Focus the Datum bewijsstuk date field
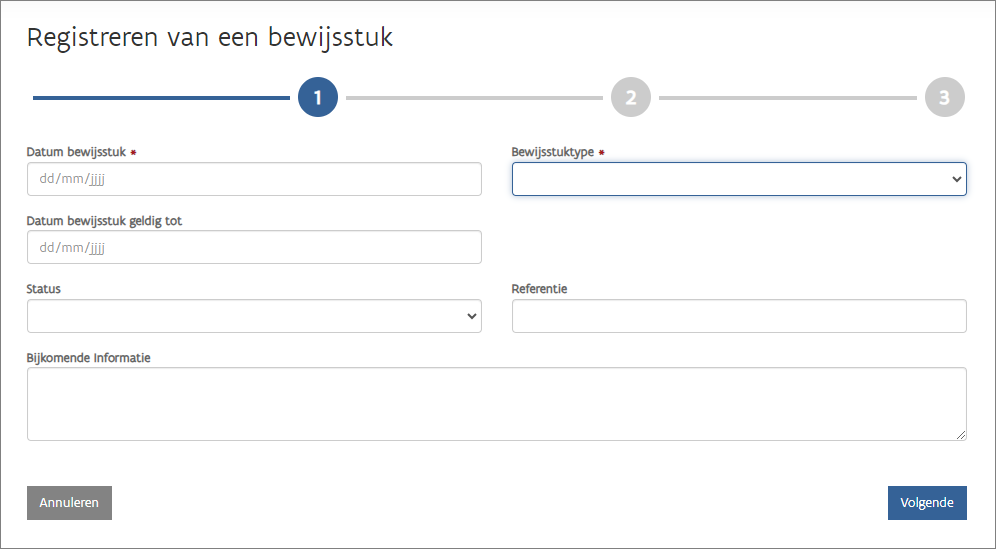Screen dimensions: 996x549 pos(254,179)
